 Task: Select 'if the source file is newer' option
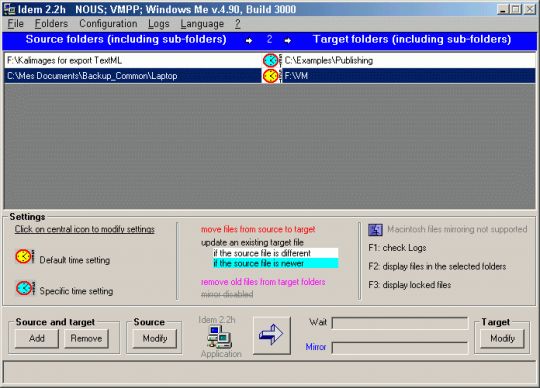pos(276,263)
